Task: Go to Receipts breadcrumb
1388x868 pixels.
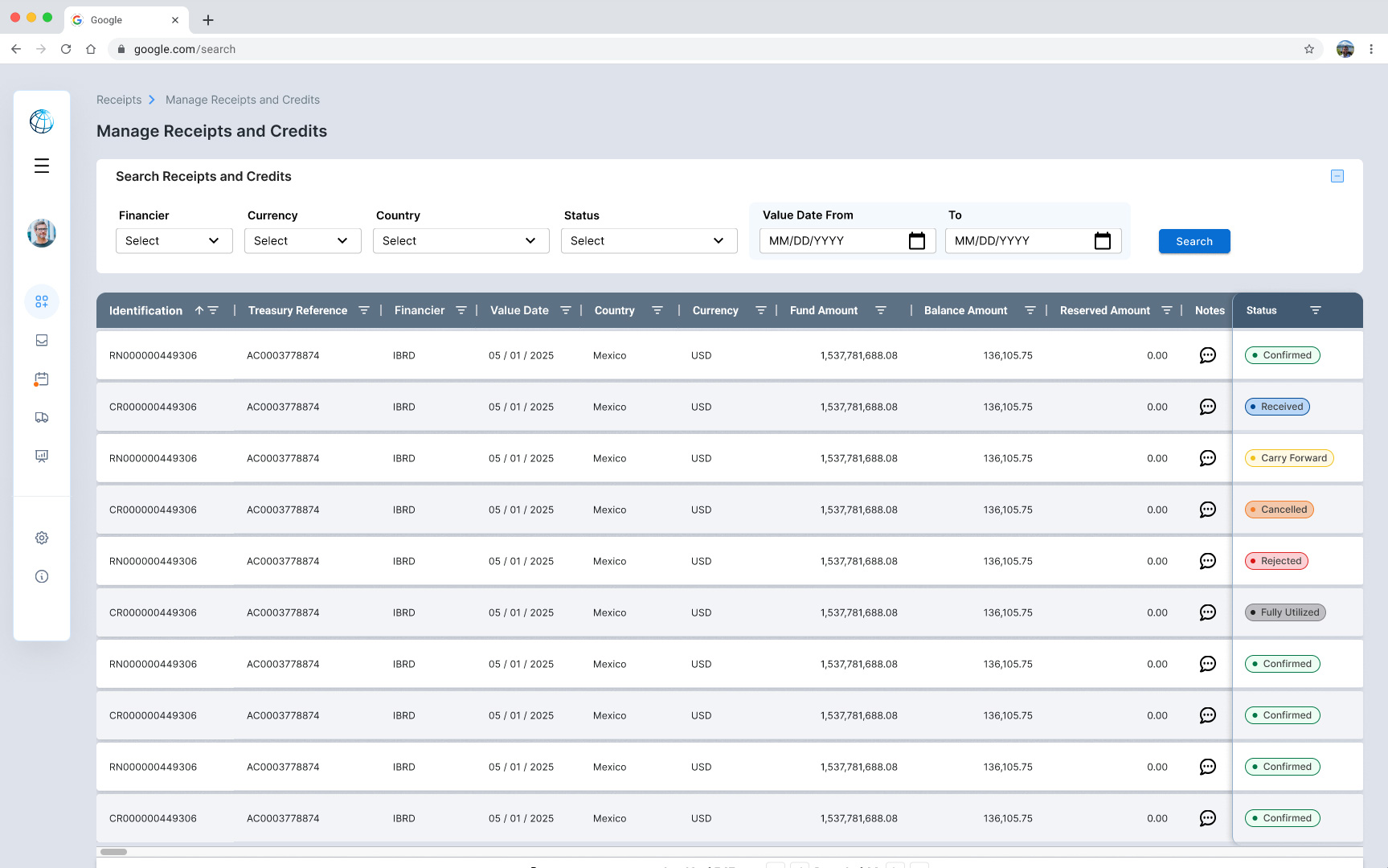Action: (119, 100)
